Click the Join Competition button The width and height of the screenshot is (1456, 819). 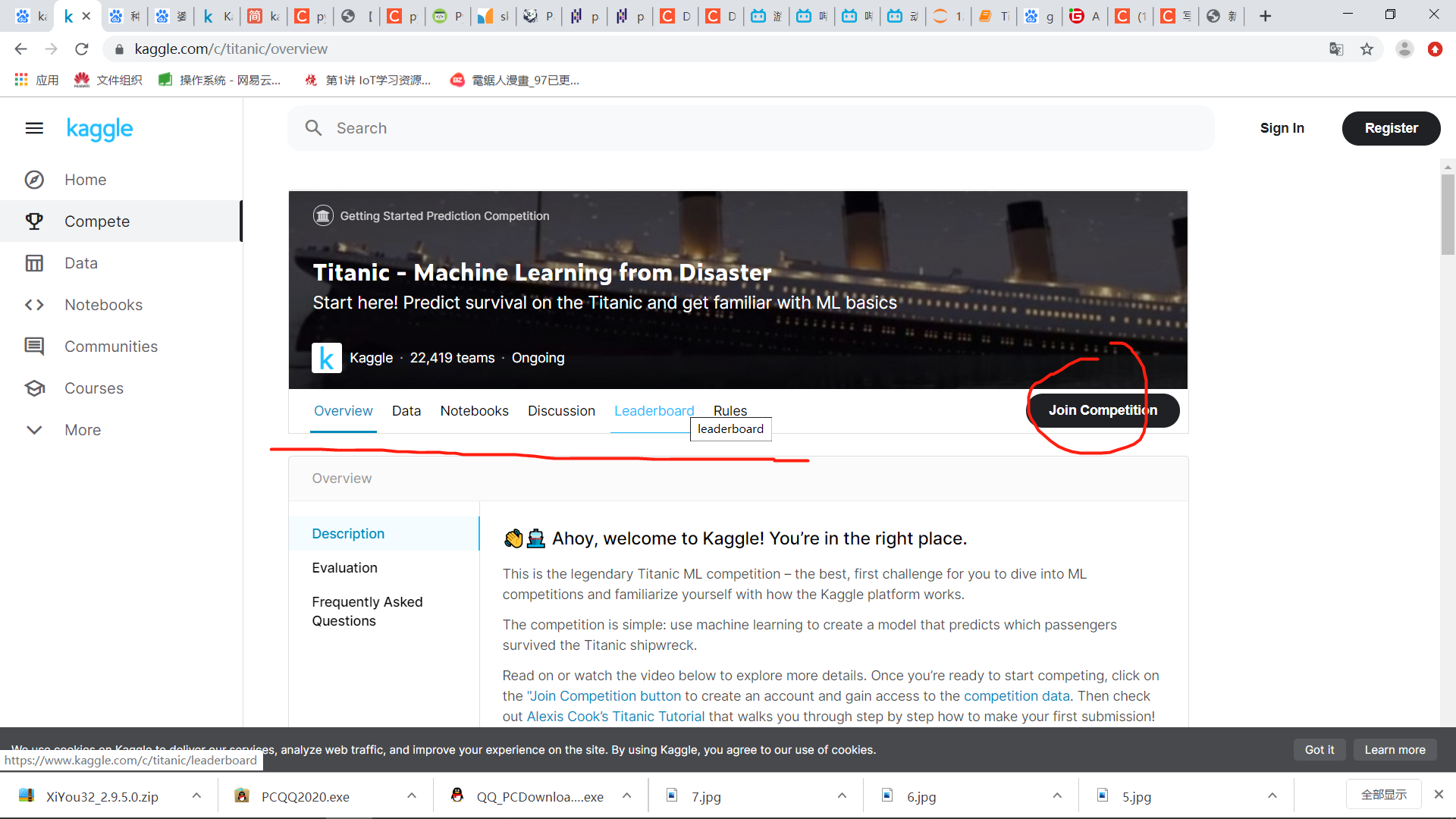tap(1103, 410)
